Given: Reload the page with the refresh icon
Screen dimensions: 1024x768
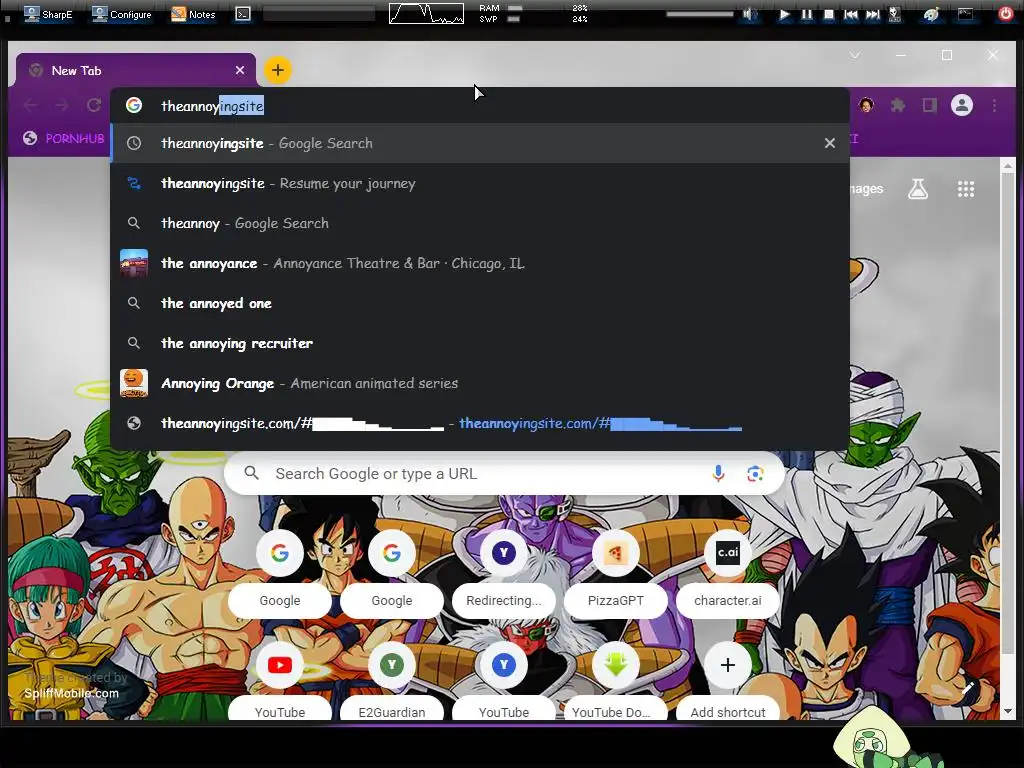Looking at the screenshot, I should click(x=94, y=105).
